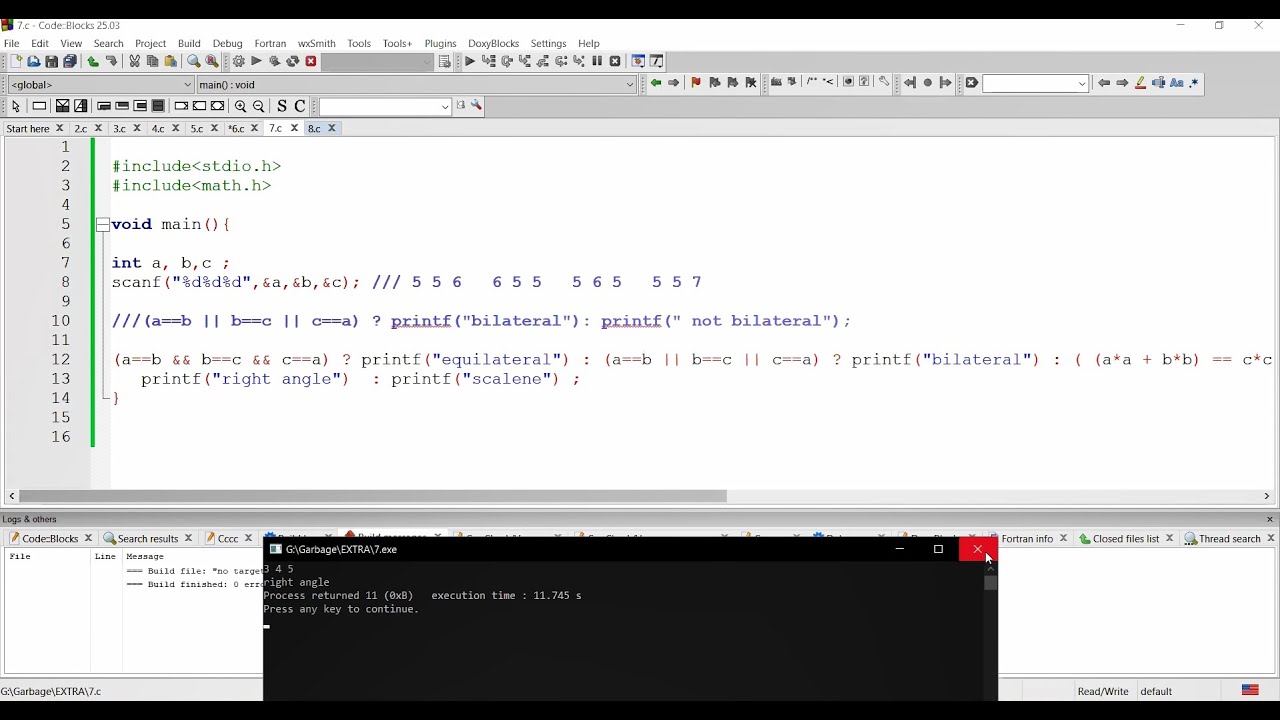This screenshot has width=1280, height=720.
Task: Redo the last undone edit
Action: point(111,62)
